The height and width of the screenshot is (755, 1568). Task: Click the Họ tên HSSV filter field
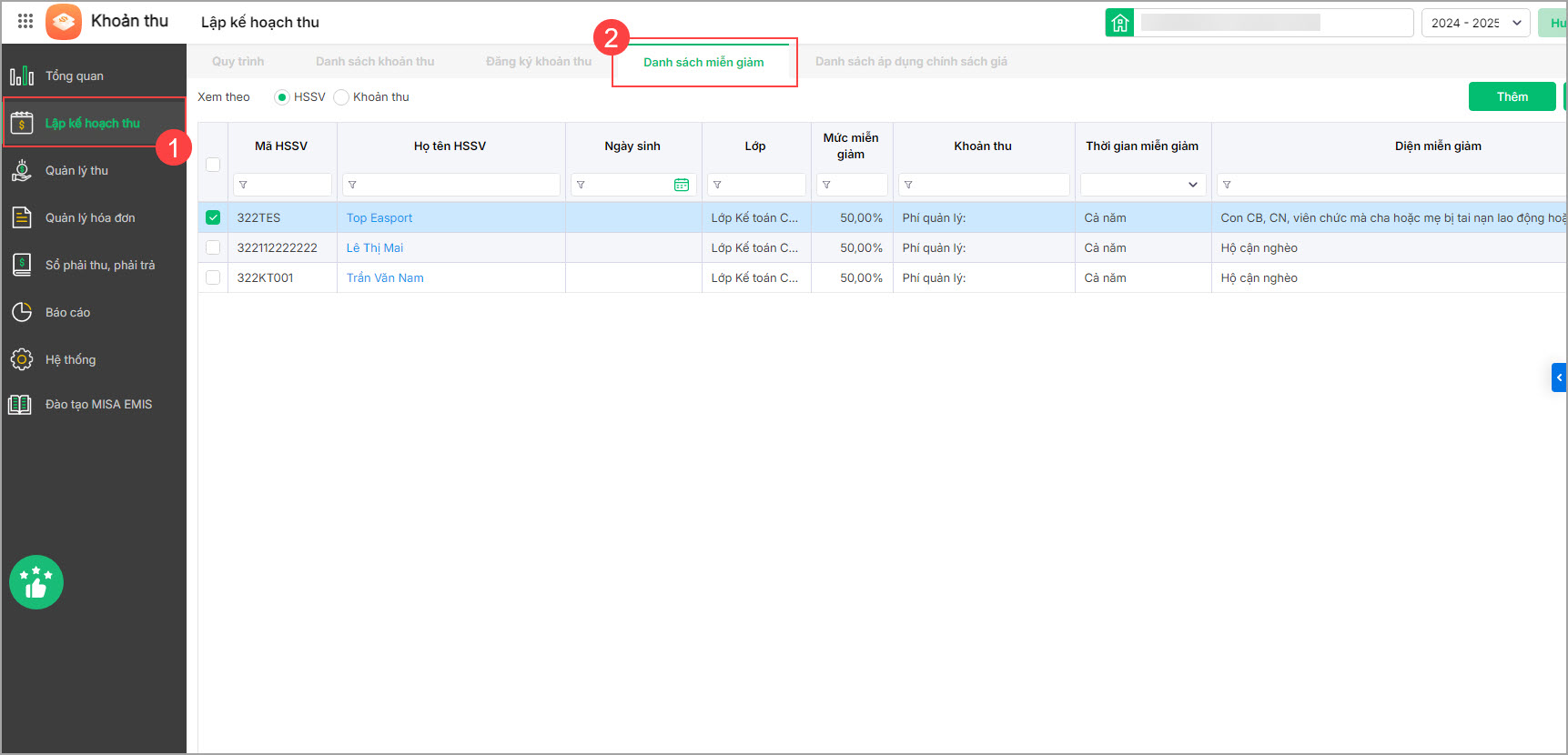pyautogui.click(x=455, y=185)
